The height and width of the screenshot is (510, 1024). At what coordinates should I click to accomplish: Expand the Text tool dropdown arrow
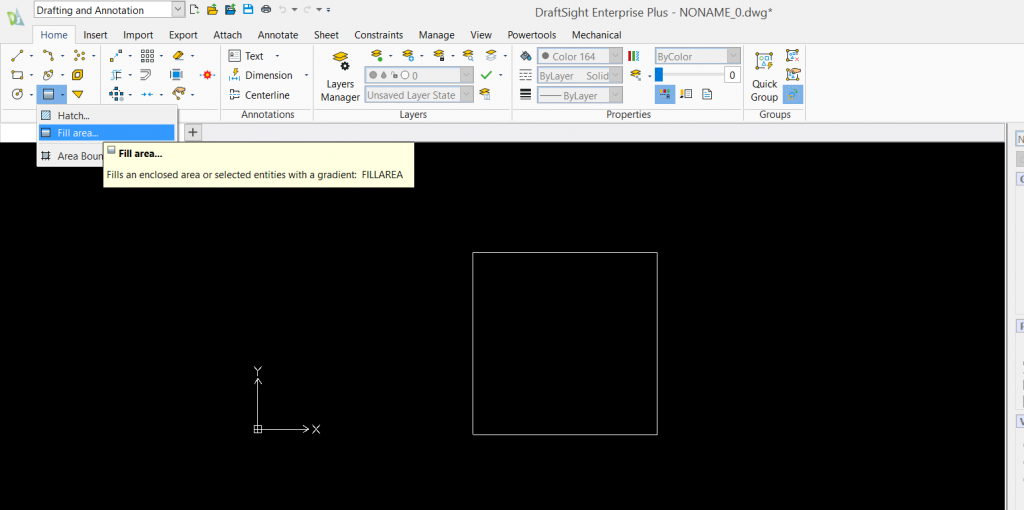tap(277, 56)
